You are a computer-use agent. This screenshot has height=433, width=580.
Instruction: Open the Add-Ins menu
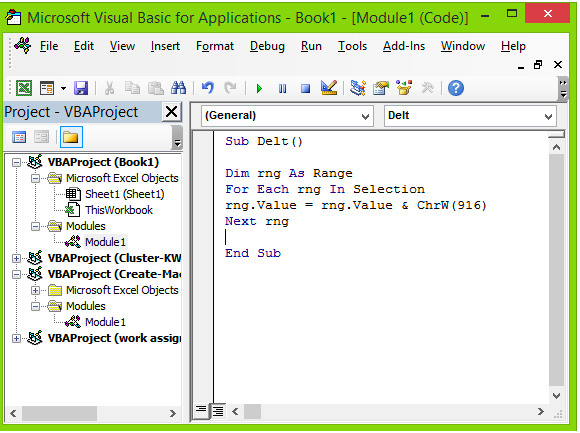[x=404, y=46]
